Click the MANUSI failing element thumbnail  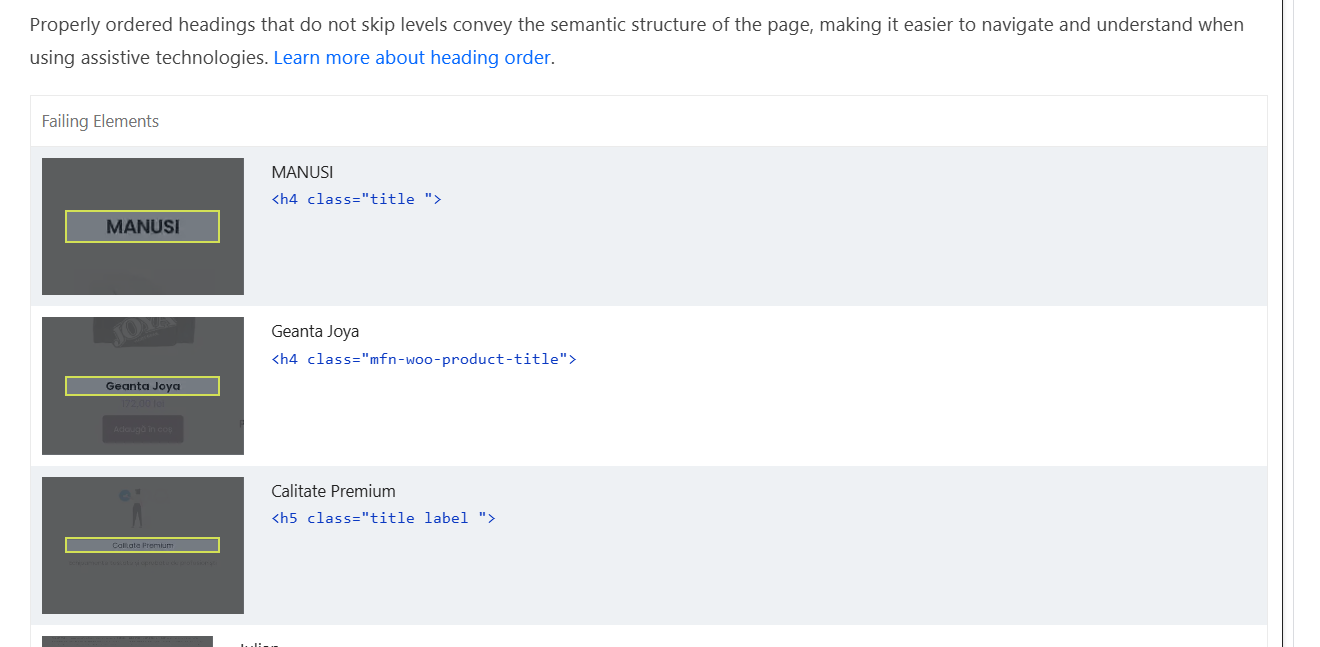[143, 226]
